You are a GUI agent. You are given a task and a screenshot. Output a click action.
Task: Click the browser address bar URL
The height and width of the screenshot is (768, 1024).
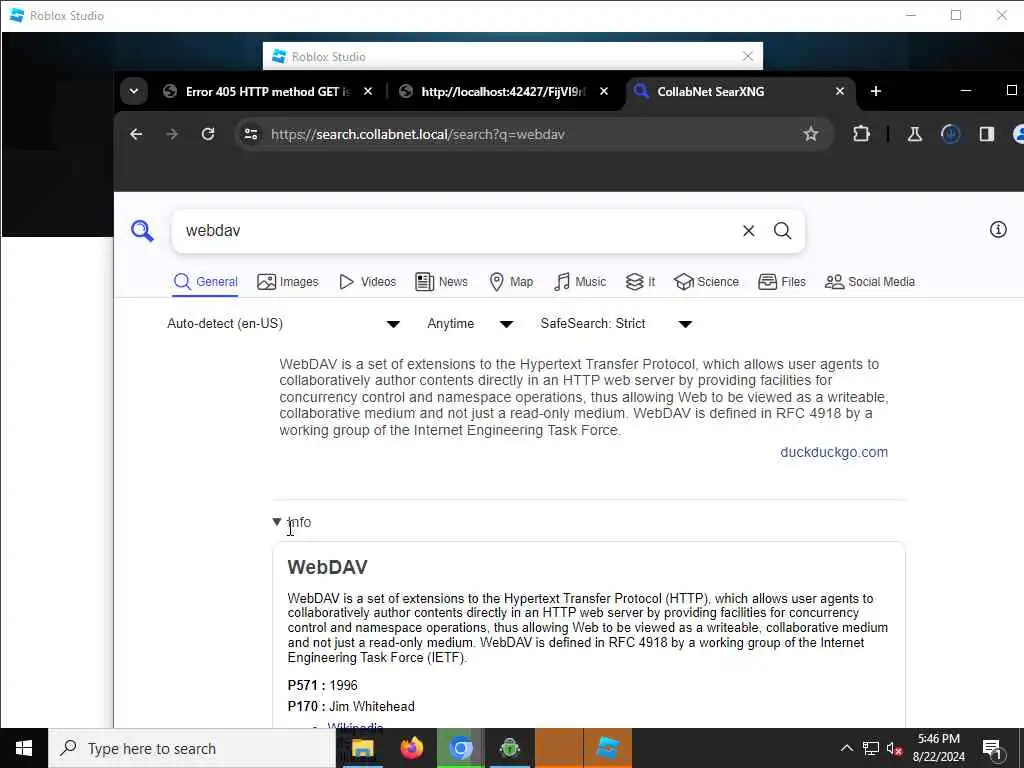tap(417, 134)
